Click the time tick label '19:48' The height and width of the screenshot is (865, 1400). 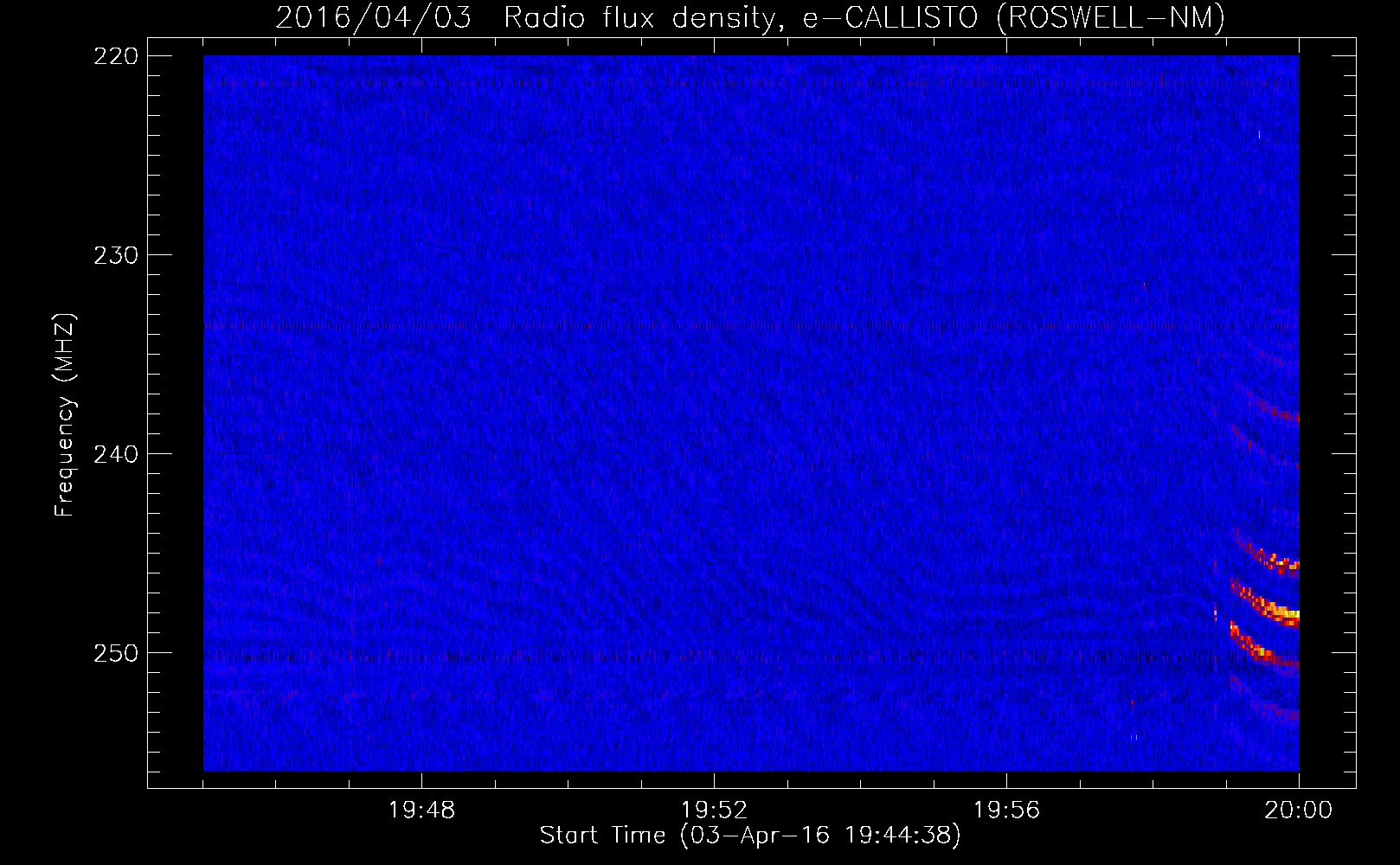[x=421, y=811]
